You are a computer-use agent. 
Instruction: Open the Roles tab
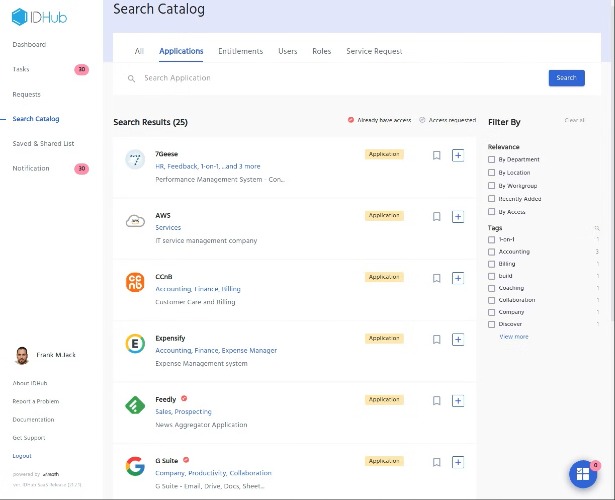coord(322,51)
